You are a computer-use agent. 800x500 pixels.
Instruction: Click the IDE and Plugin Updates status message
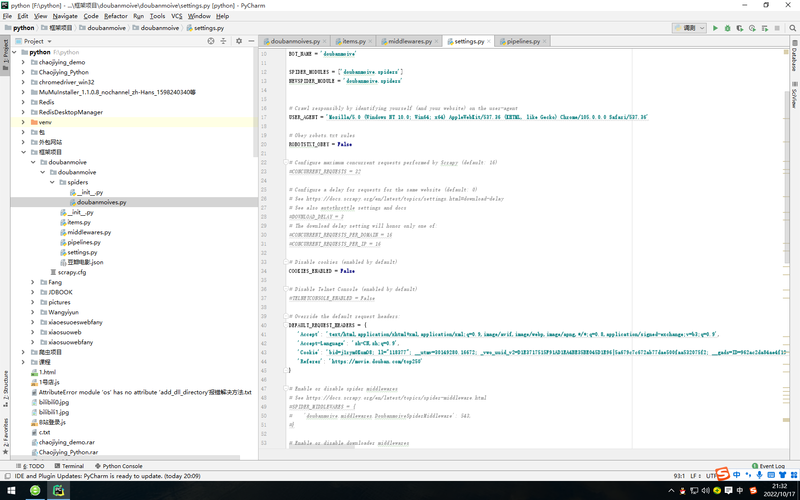107,476
